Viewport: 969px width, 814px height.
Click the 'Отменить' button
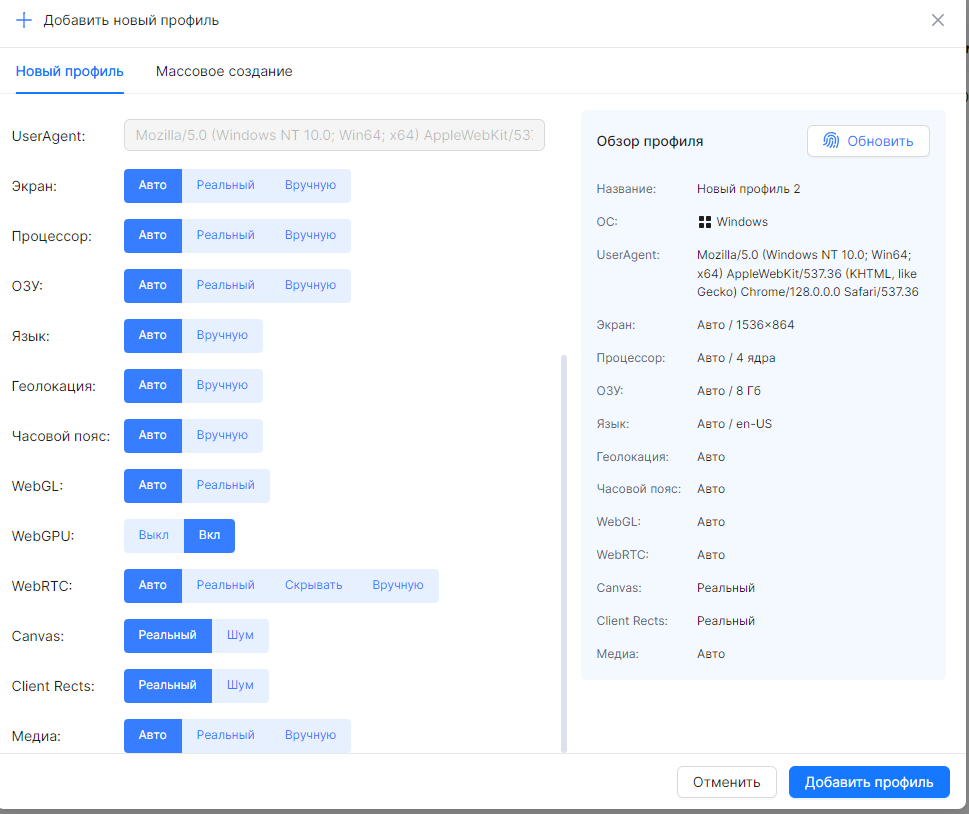pos(726,782)
